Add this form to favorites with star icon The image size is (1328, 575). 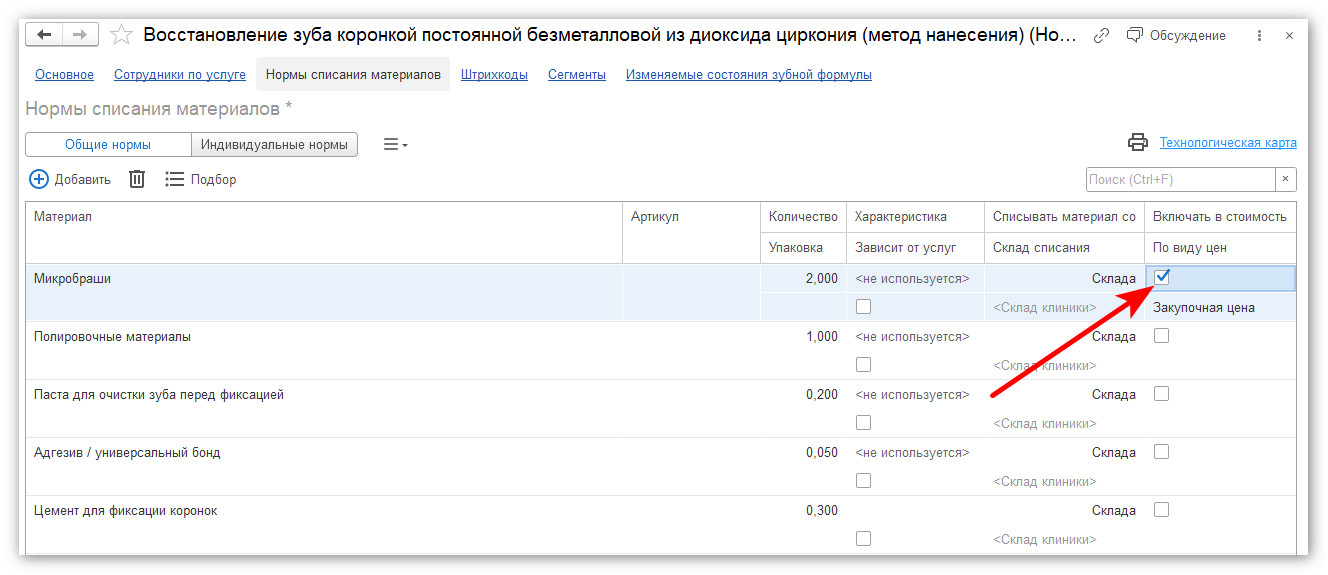click(x=121, y=35)
